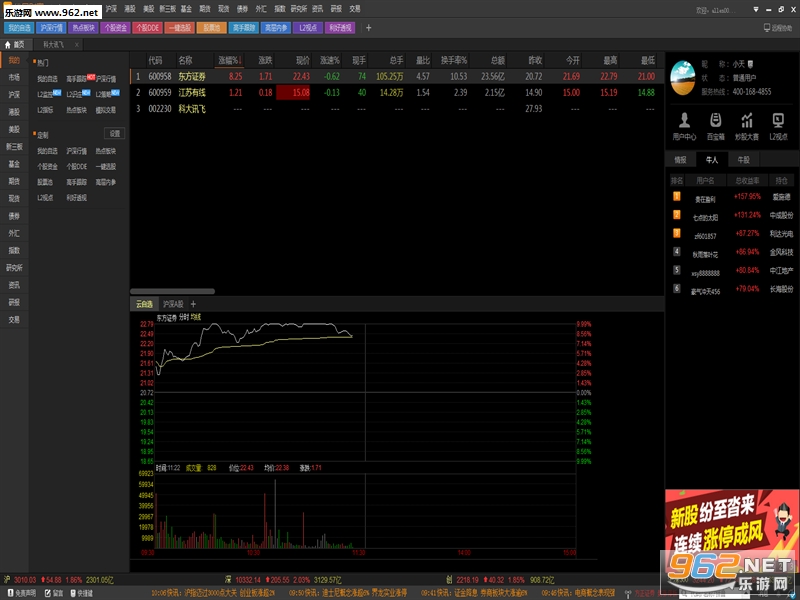
Task: Switch to the 牛股 tab
Action: (743, 160)
